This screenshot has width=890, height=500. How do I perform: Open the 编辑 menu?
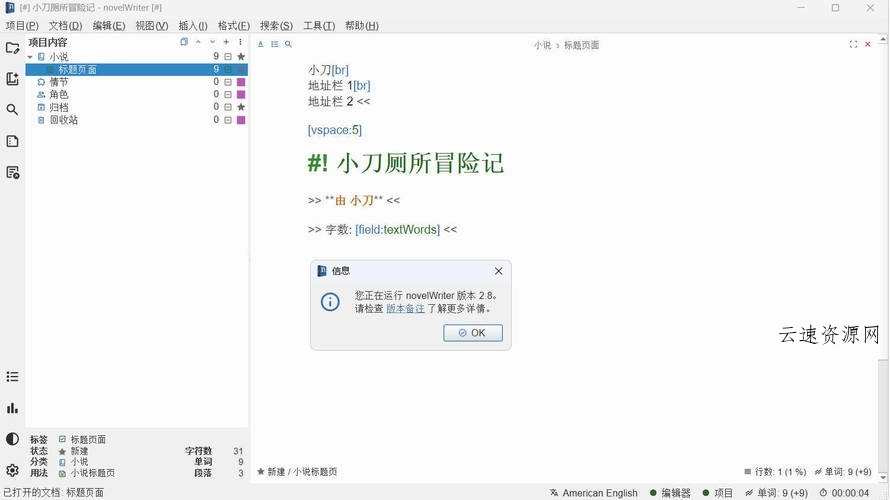(109, 26)
